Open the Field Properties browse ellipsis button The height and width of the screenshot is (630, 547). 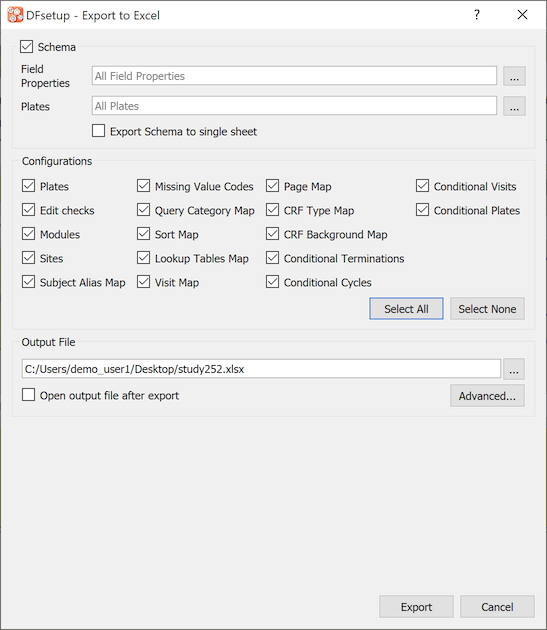[514, 76]
